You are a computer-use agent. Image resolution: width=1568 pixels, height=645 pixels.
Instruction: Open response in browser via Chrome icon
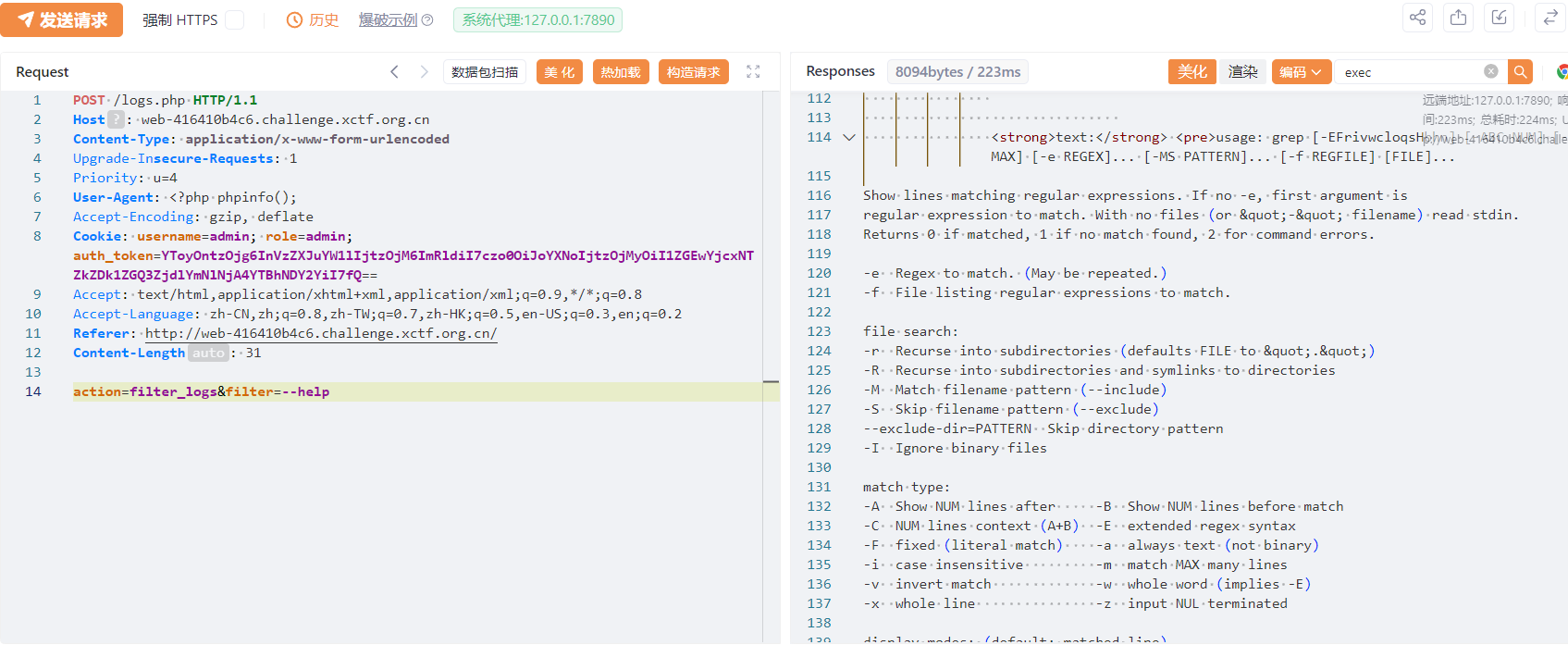pos(1562,72)
